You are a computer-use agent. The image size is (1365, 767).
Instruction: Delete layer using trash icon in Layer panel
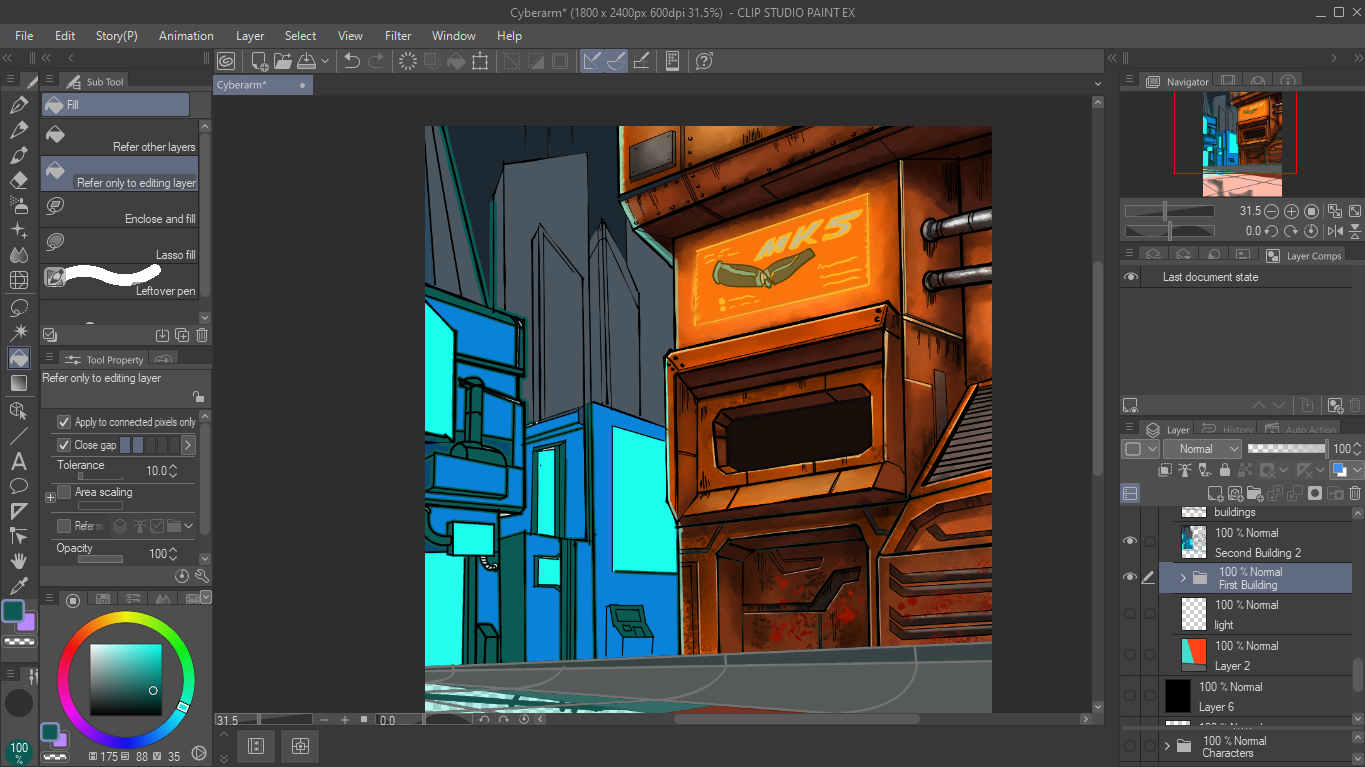click(1355, 493)
